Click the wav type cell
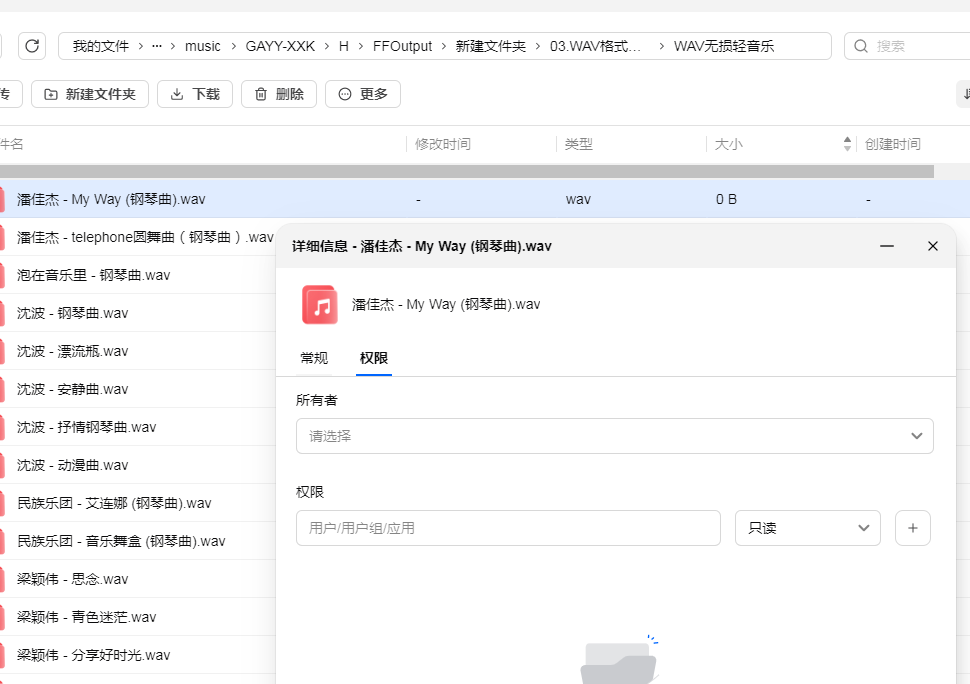 point(578,199)
